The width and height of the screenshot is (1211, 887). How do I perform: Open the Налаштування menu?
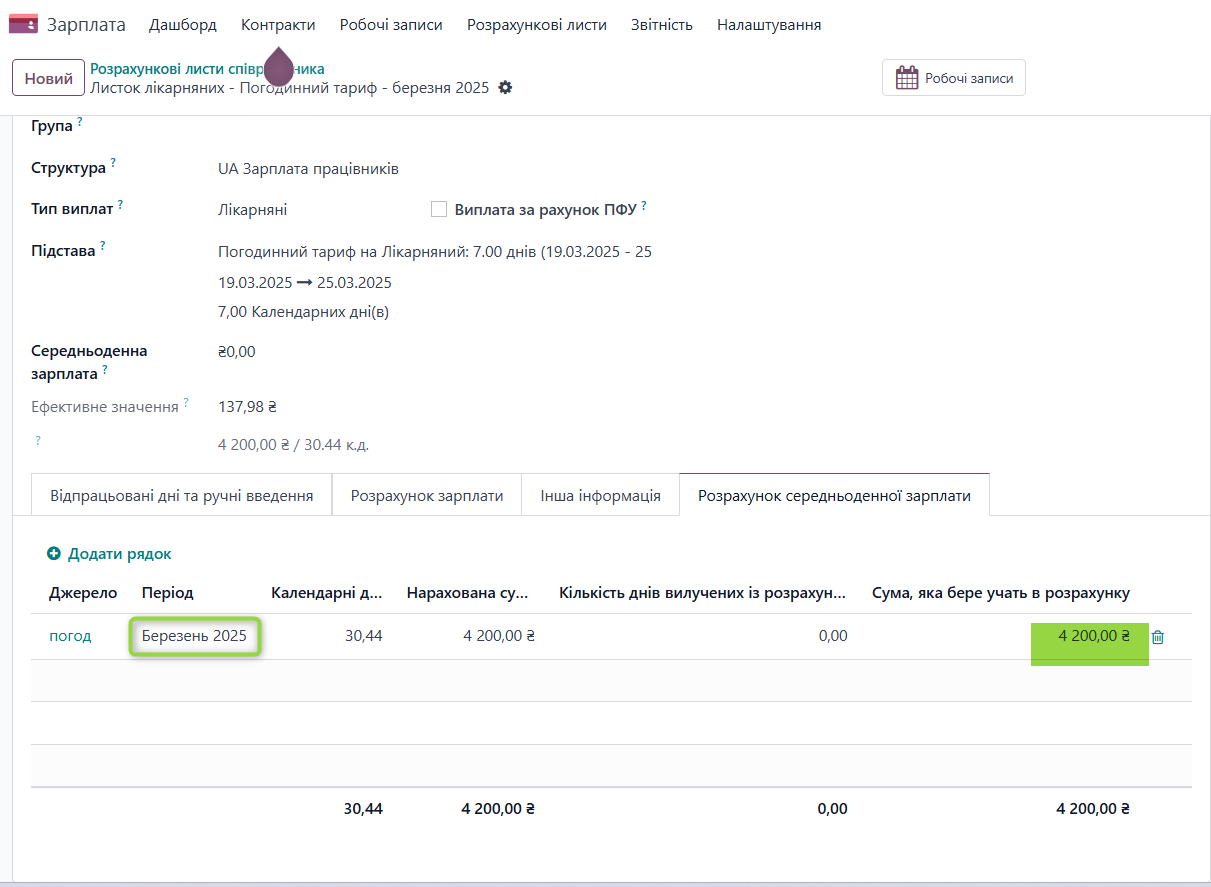coord(768,25)
